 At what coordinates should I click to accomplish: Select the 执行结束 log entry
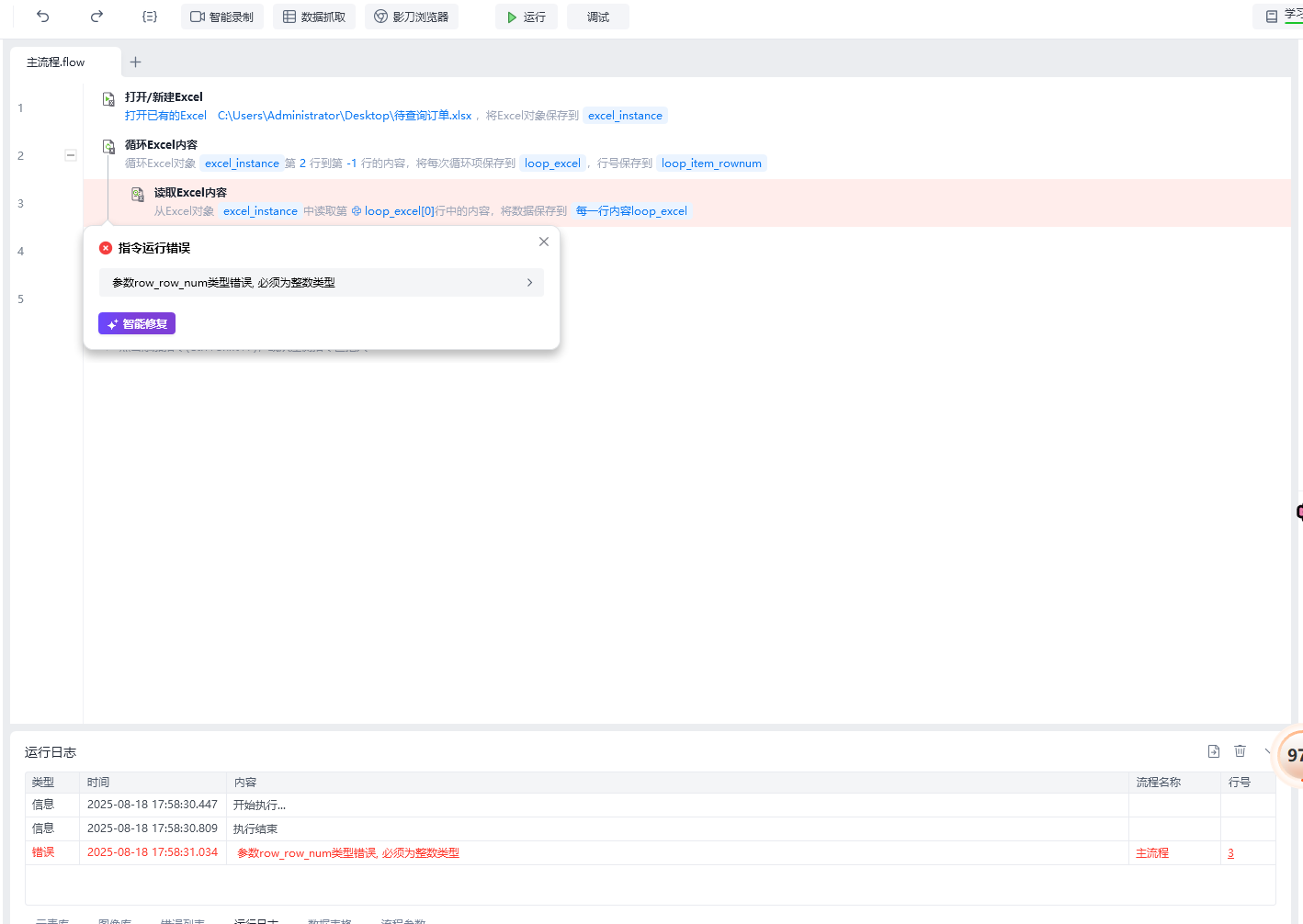255,829
